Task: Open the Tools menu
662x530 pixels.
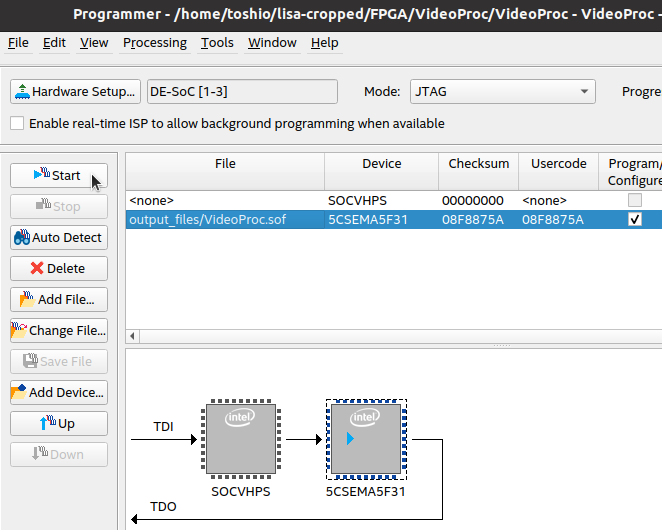Action: pos(217,43)
